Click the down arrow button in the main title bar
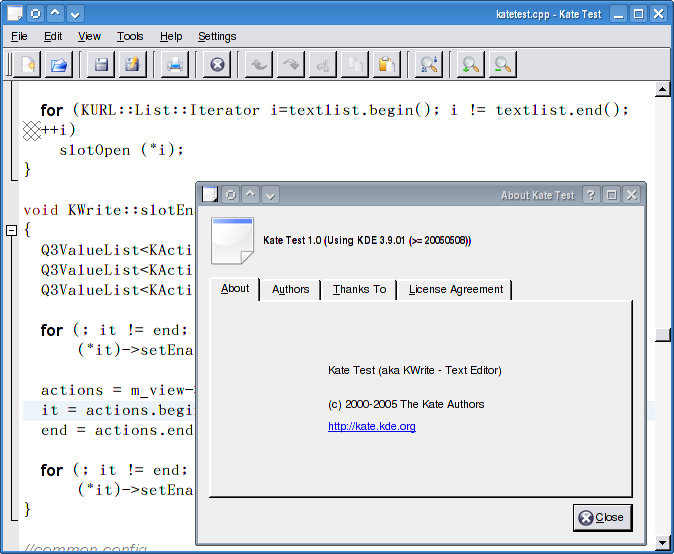Image resolution: width=674 pixels, height=554 pixels. [x=75, y=14]
